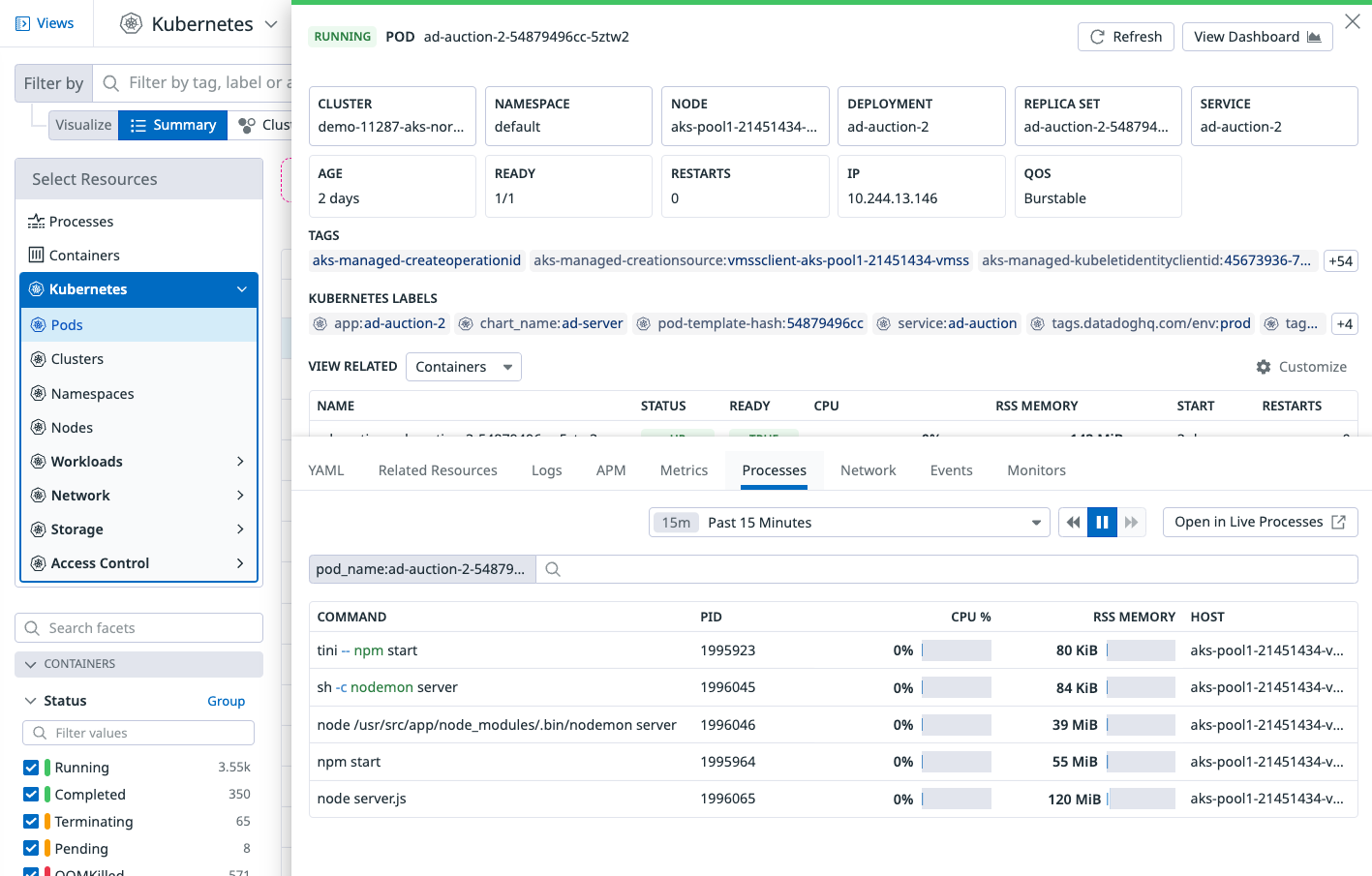Screen dimensions: 1372x876
Task: Select the Summary view button
Action: pyautogui.click(x=173, y=125)
